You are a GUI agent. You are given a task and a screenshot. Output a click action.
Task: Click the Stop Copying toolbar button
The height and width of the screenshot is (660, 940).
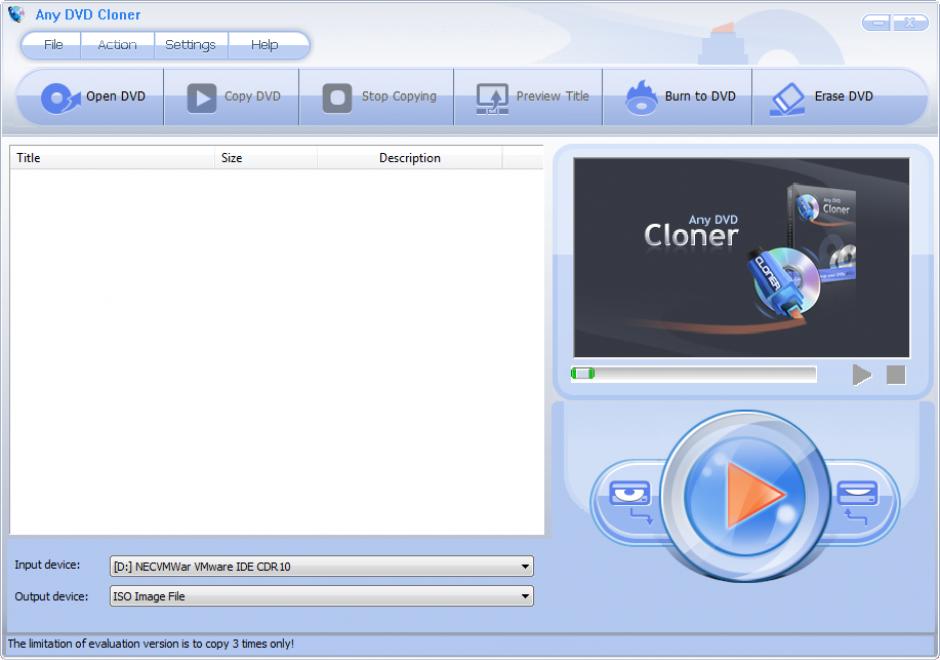(x=376, y=97)
